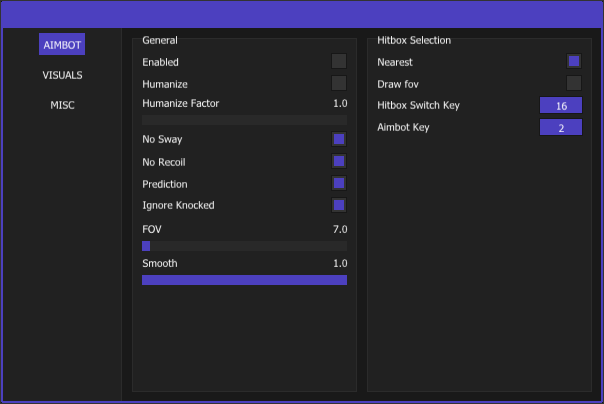Click the Humanize Factor slider track
The height and width of the screenshot is (404, 604).
pos(244,120)
